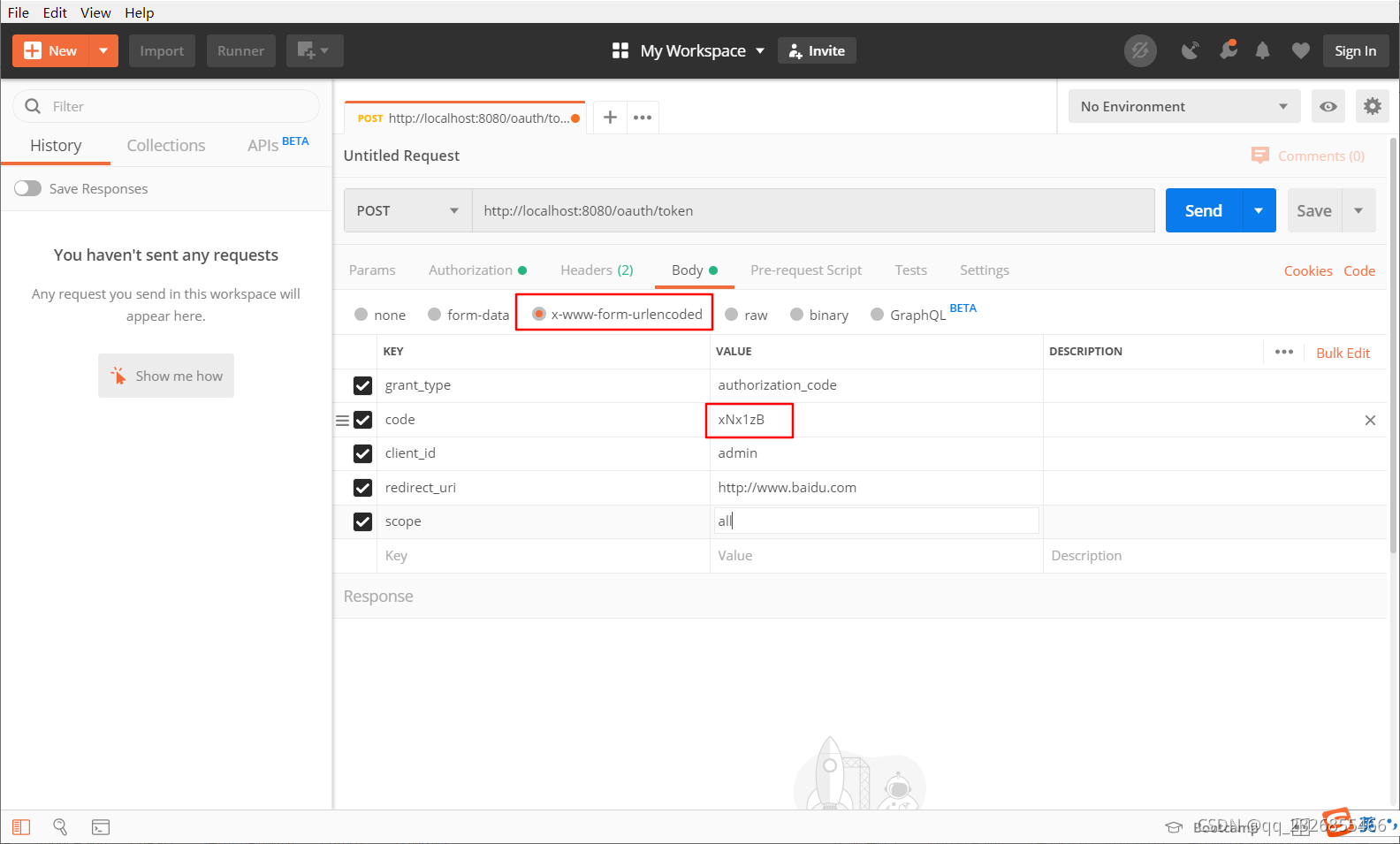Open the Send options dropdown arrow
This screenshot has height=844, width=1400.
1259,210
